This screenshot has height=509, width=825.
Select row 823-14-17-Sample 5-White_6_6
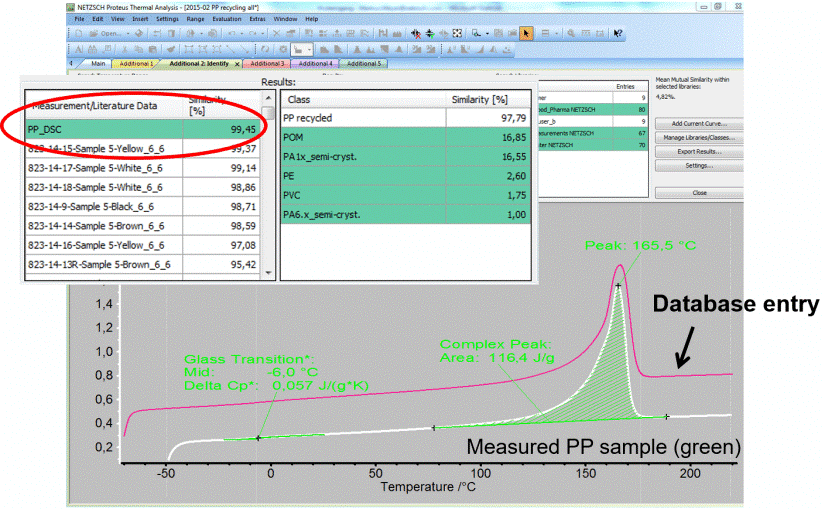pos(143,168)
